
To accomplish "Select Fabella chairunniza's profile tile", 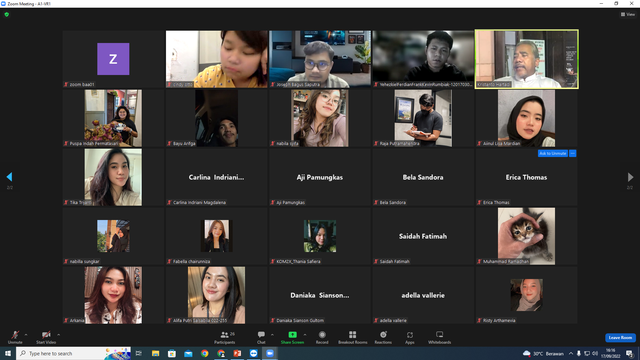I will [x=216, y=236].
